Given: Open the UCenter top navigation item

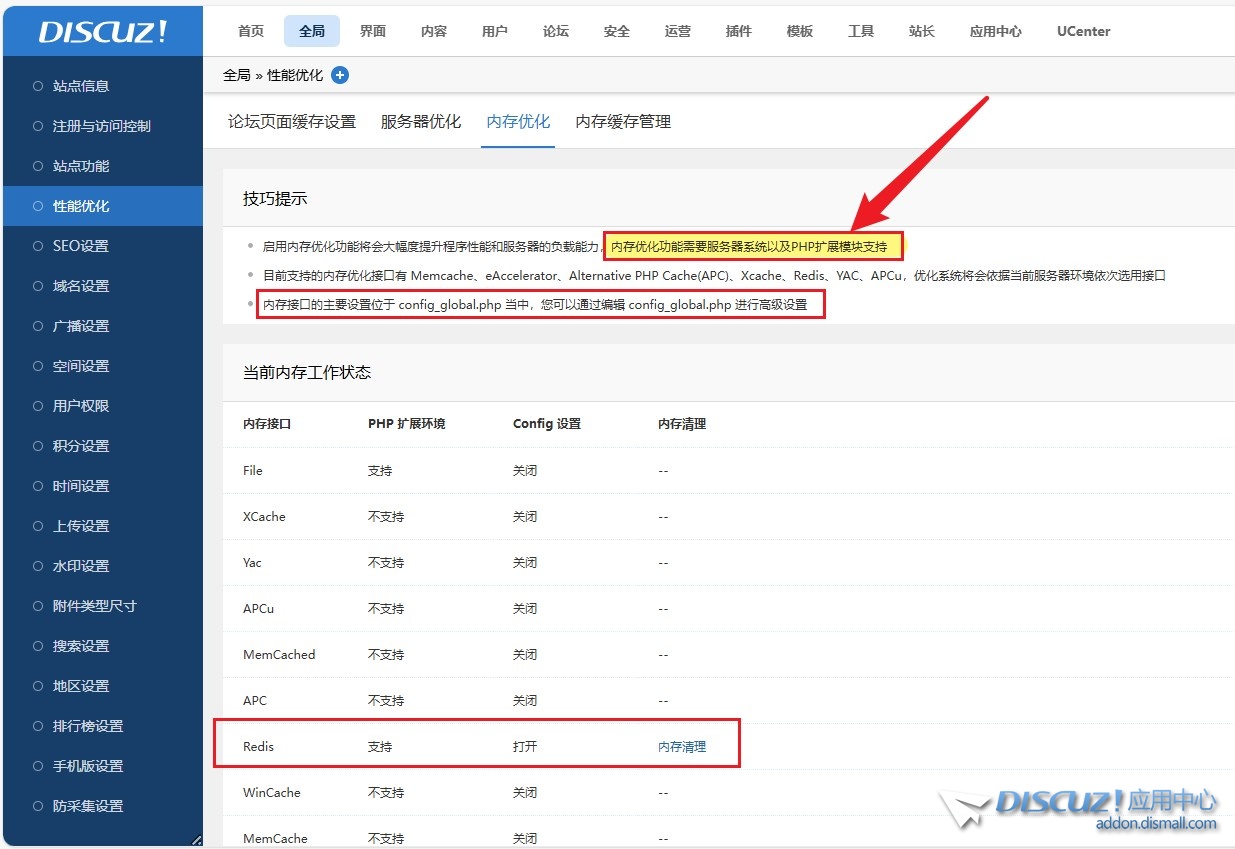Looking at the screenshot, I should (1083, 31).
